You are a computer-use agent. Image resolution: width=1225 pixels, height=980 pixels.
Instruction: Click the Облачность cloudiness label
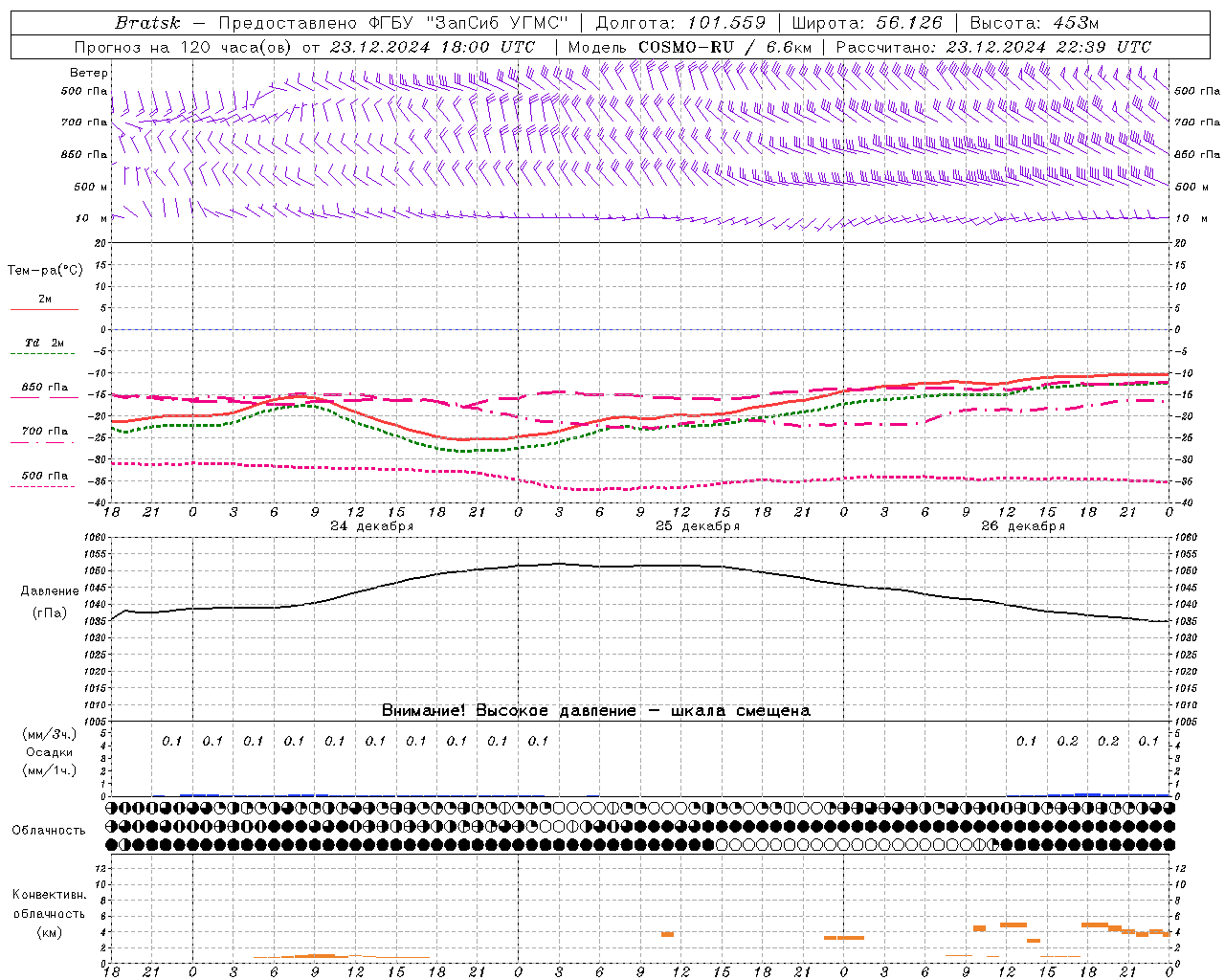49,831
